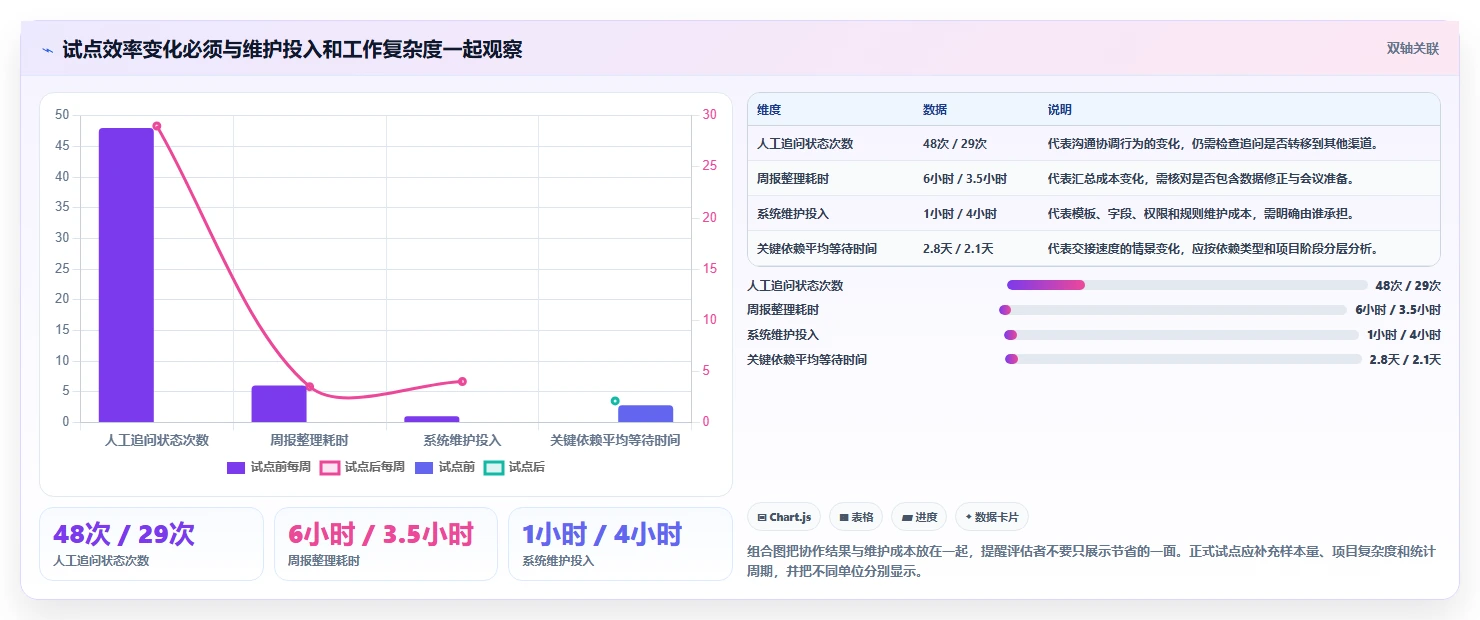Click table row label 关键依赖平均等待时间
Viewport: 1480px width, 620px height.
click(x=817, y=248)
